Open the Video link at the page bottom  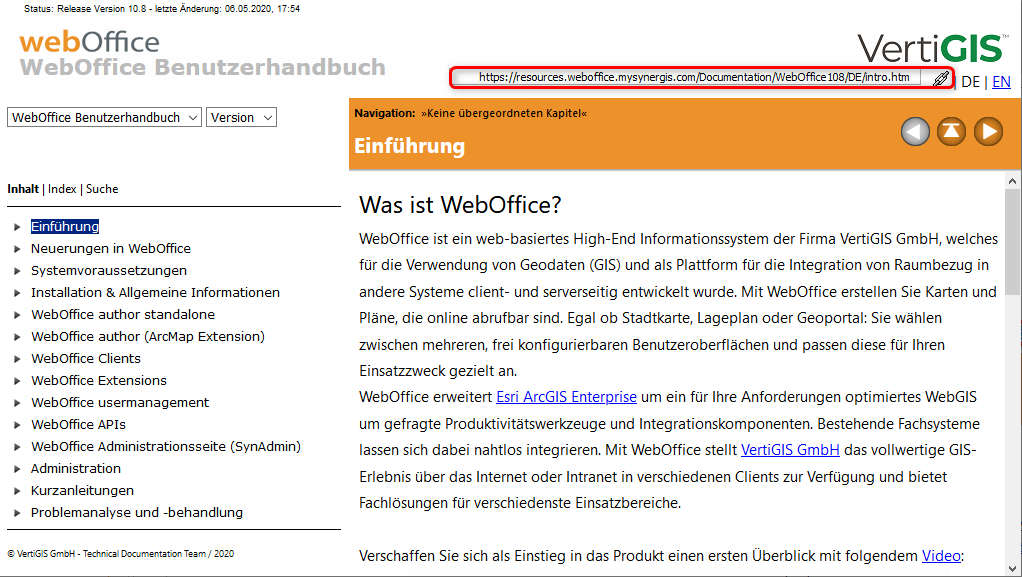coord(940,555)
